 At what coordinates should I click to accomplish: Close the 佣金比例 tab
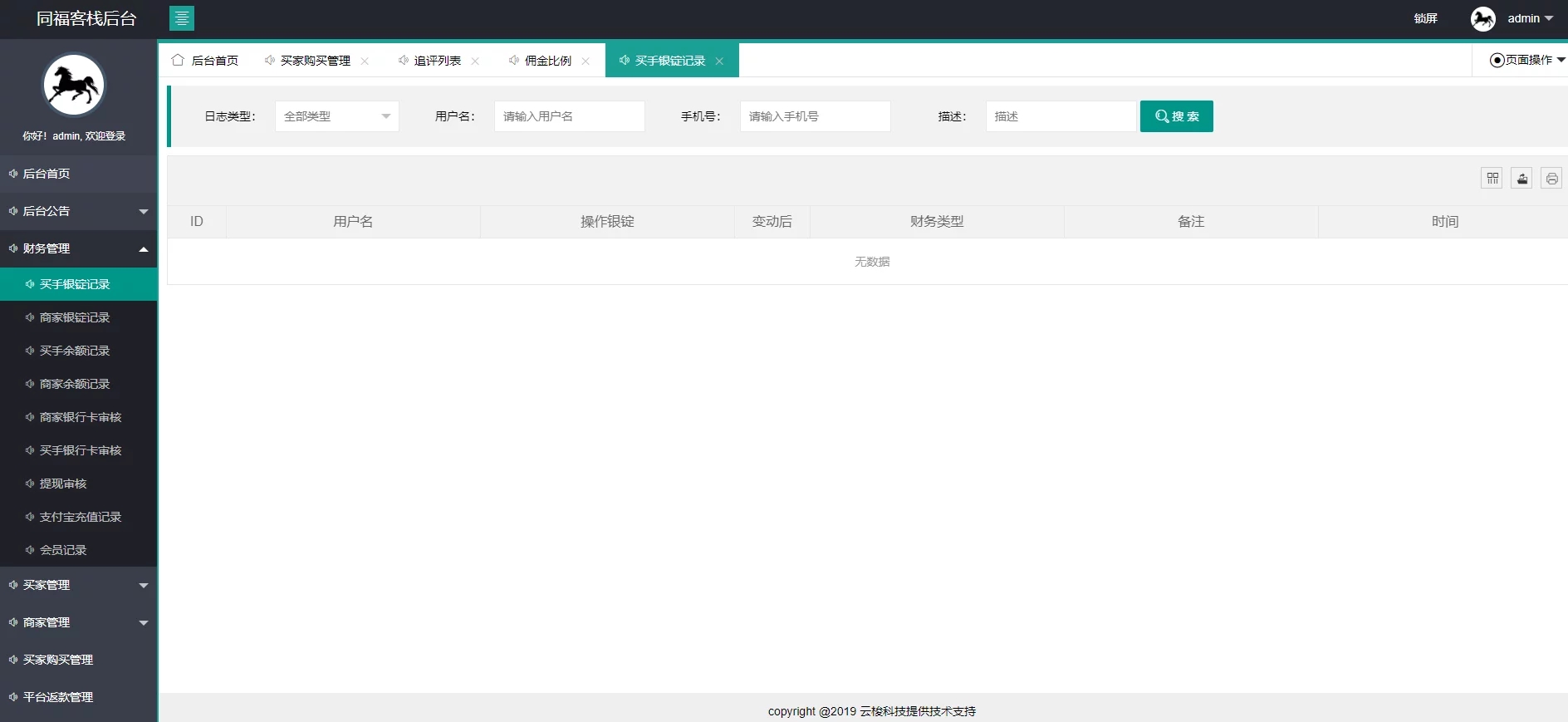(586, 61)
